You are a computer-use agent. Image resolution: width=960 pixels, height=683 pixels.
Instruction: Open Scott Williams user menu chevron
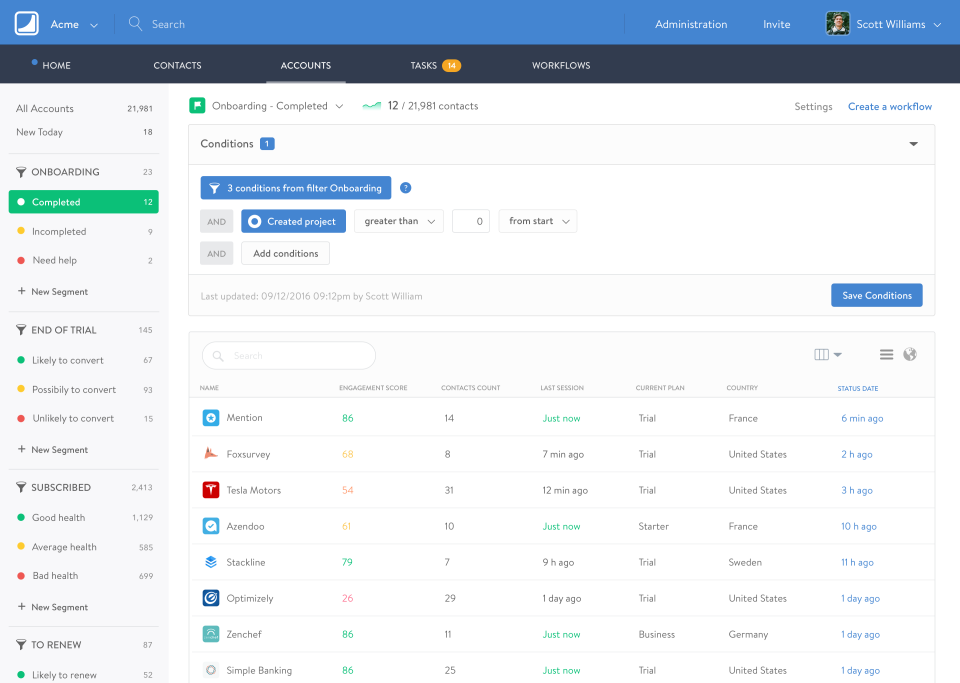point(937,25)
